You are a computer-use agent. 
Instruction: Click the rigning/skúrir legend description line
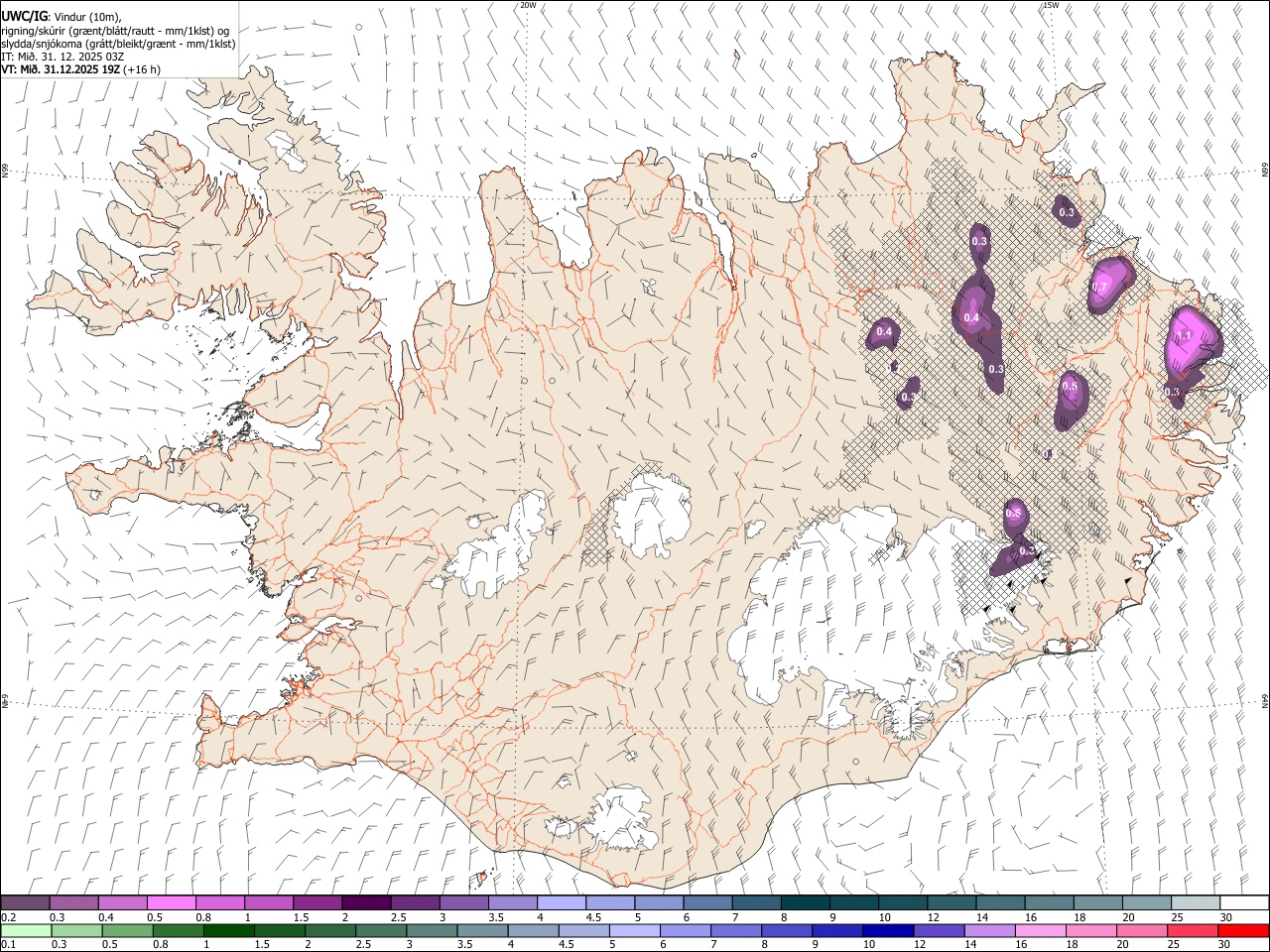click(115, 30)
